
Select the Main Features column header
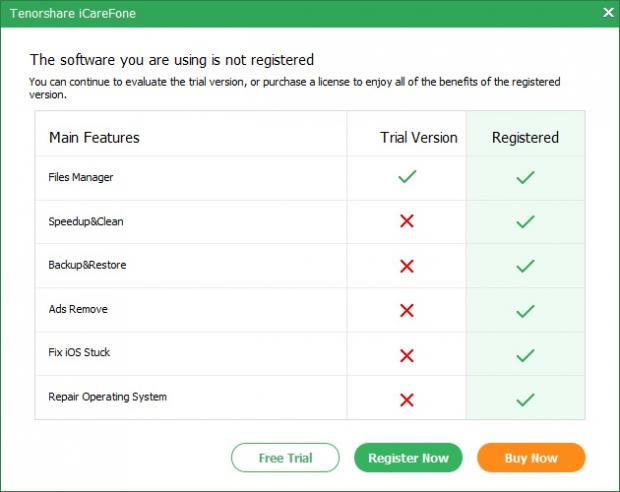(x=94, y=137)
